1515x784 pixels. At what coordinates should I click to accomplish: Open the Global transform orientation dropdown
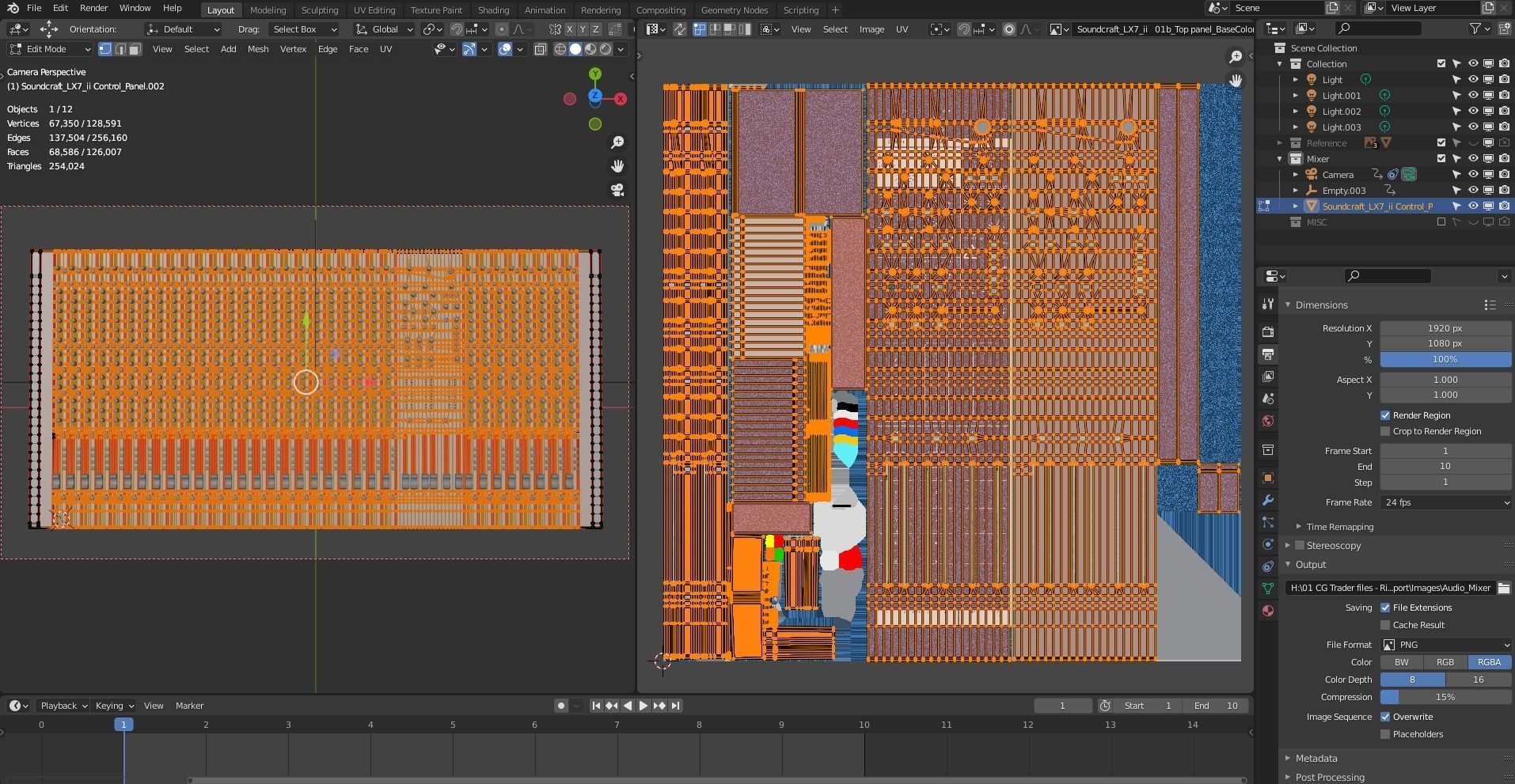tap(384, 29)
